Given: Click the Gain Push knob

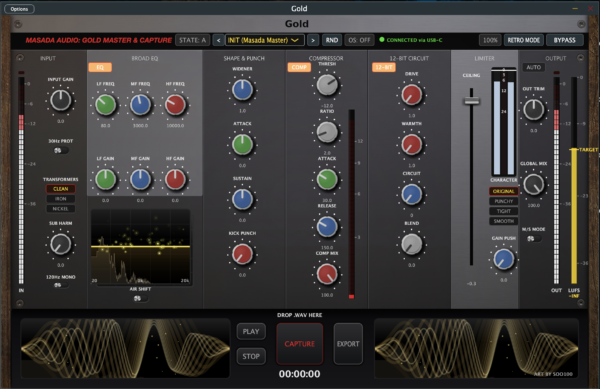Looking at the screenshot, I should click(504, 259).
